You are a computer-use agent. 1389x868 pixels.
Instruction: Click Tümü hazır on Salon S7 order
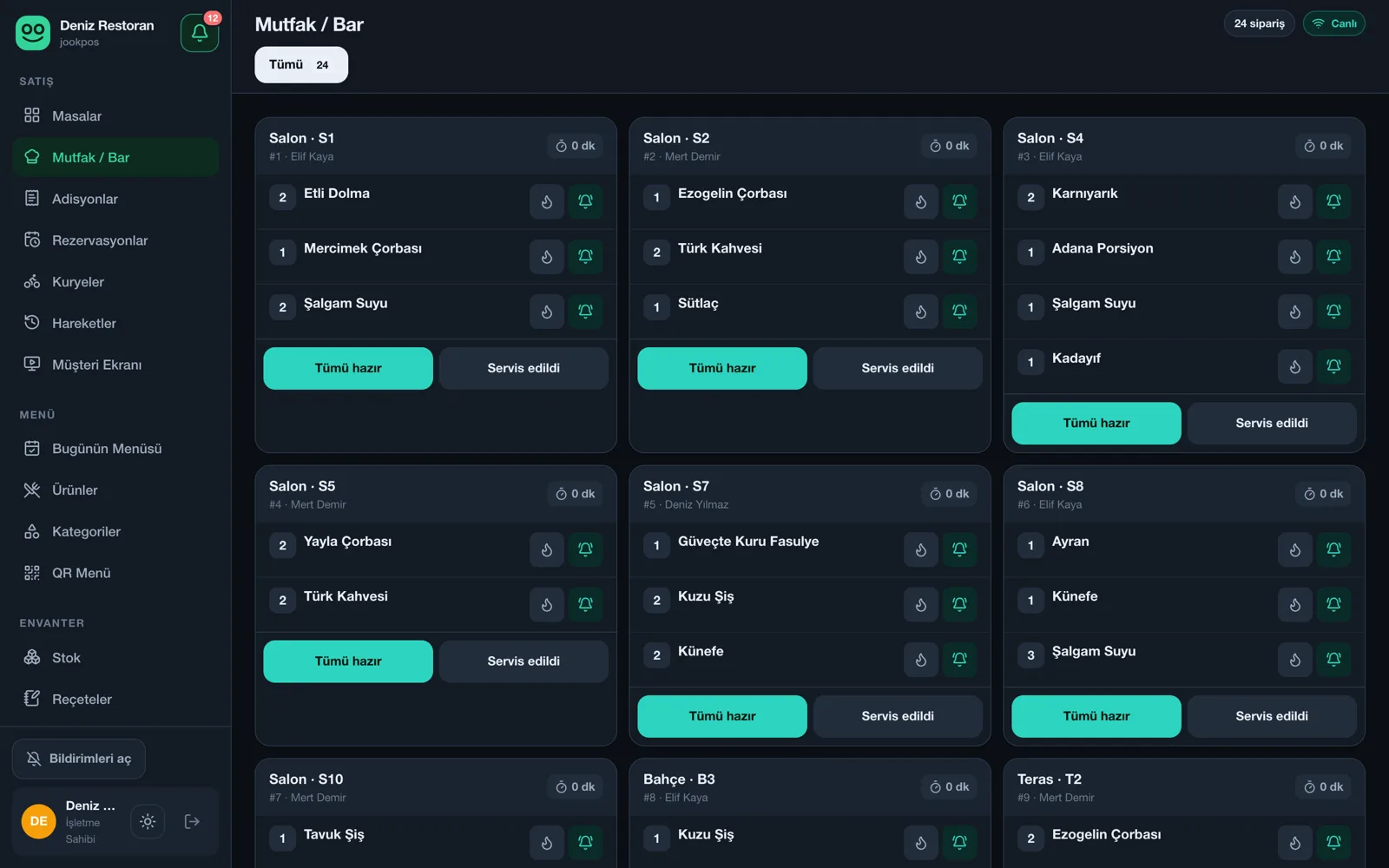pyautogui.click(x=722, y=716)
